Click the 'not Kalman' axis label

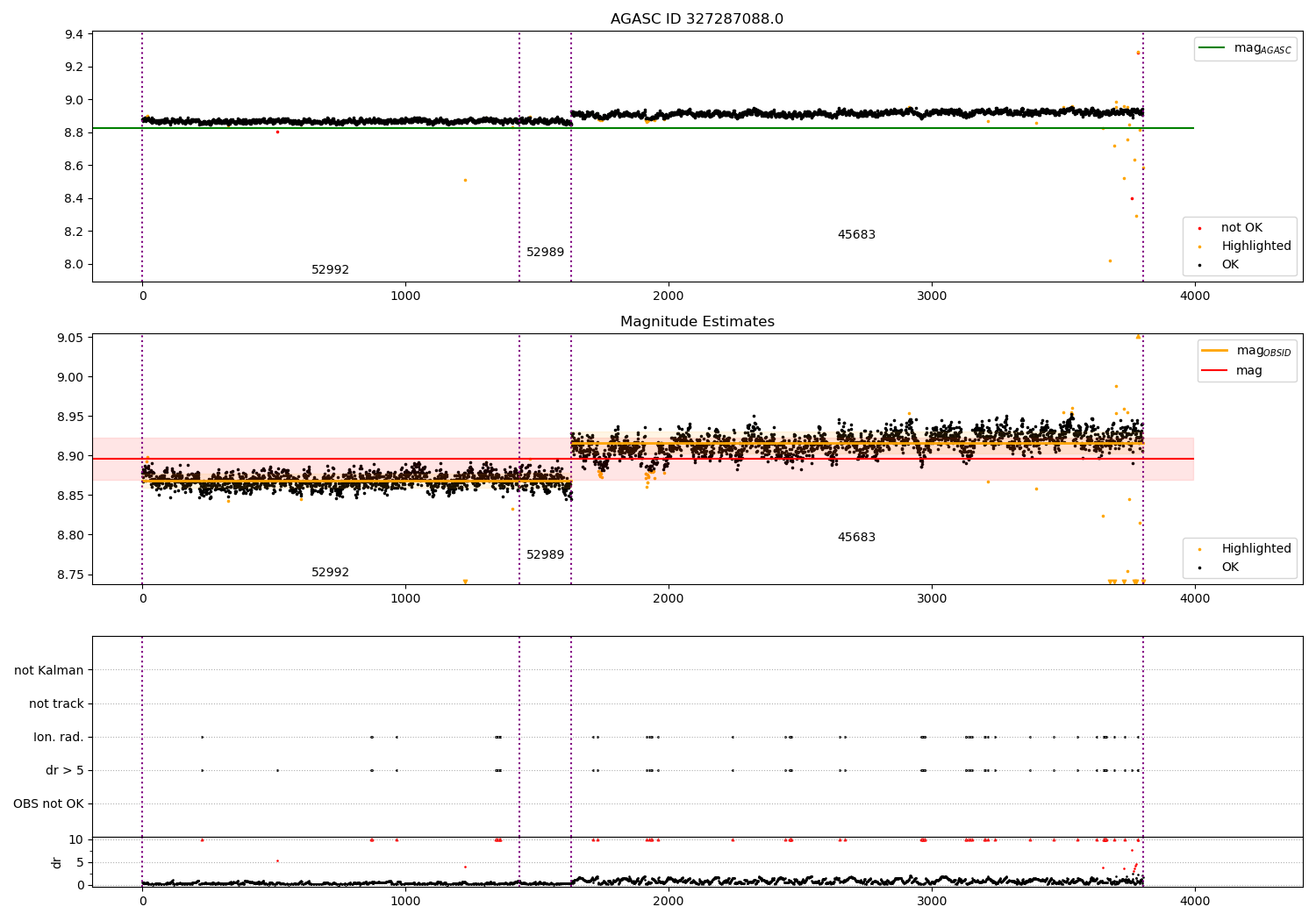(x=49, y=671)
